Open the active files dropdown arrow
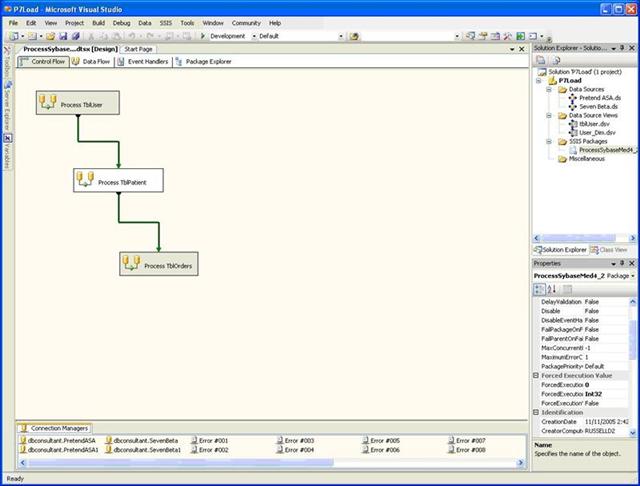640x486 pixels. click(512, 49)
